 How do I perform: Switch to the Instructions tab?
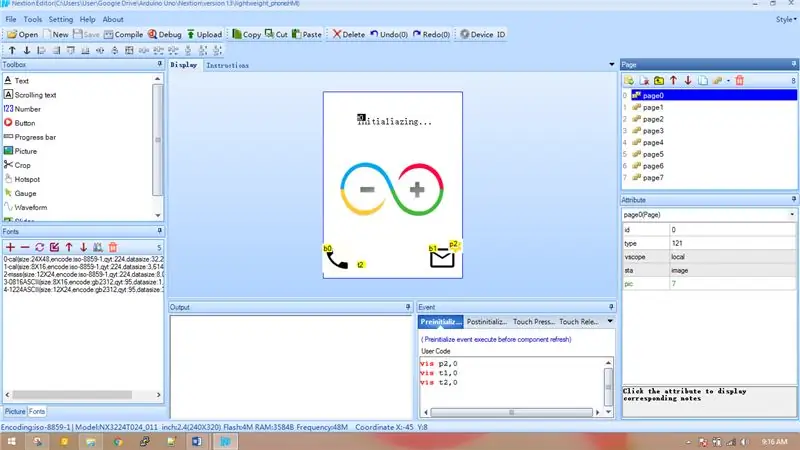coord(228,65)
